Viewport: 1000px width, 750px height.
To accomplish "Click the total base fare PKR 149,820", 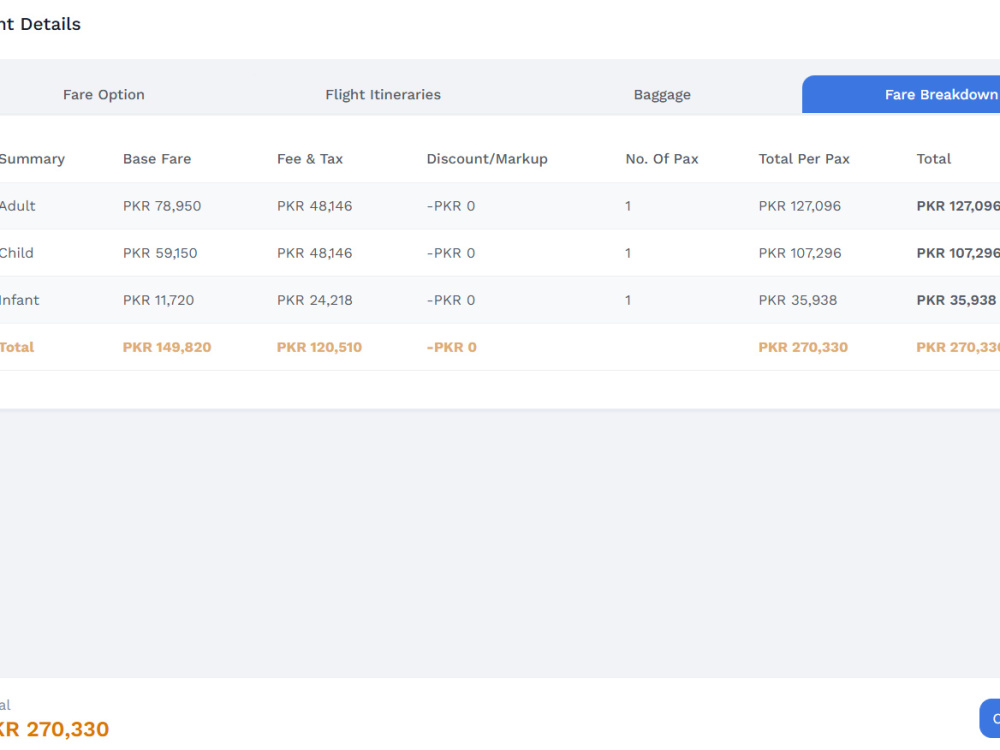I will coord(167,347).
